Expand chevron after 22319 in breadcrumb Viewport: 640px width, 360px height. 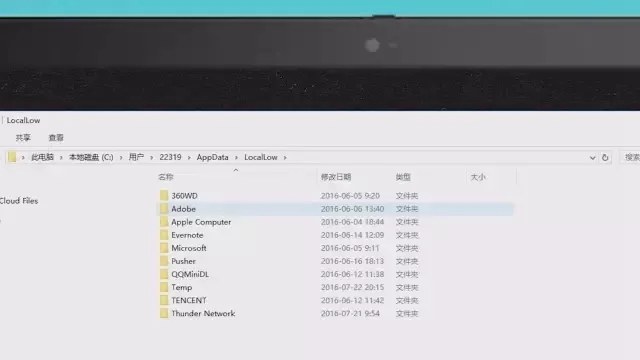[x=189, y=158]
